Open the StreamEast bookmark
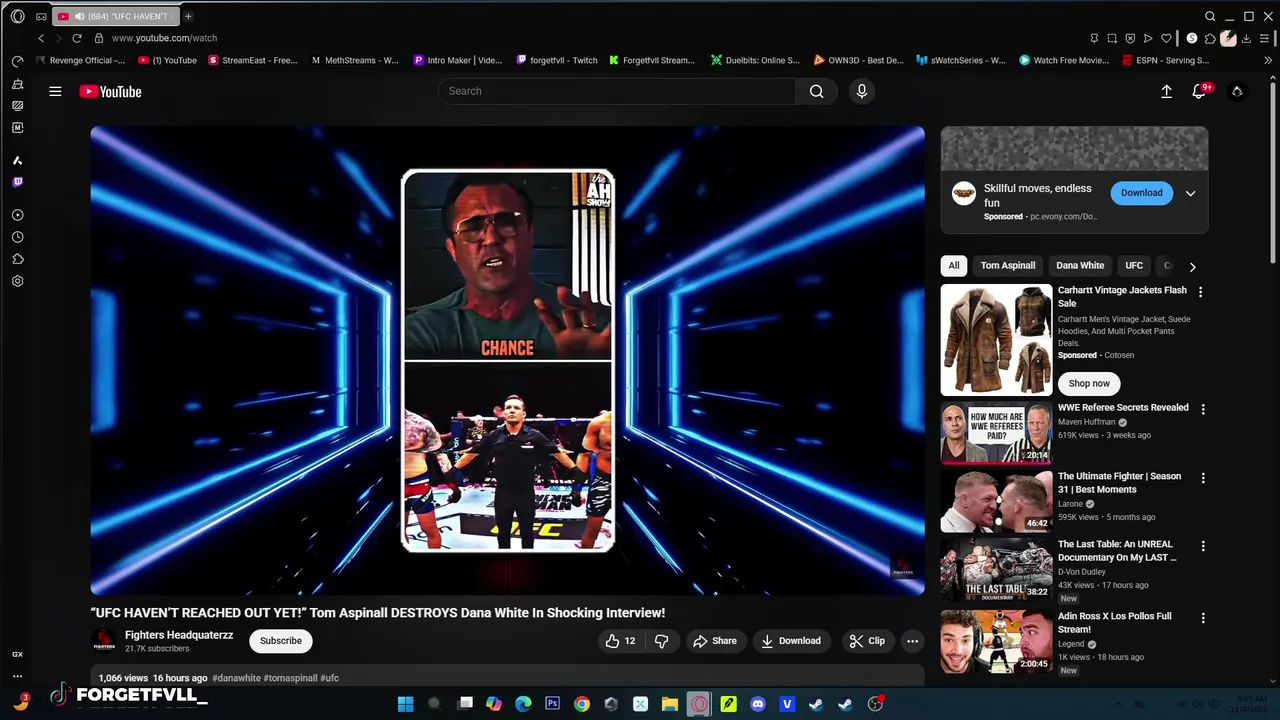Screen dimensions: 1280x720 pos(252,60)
